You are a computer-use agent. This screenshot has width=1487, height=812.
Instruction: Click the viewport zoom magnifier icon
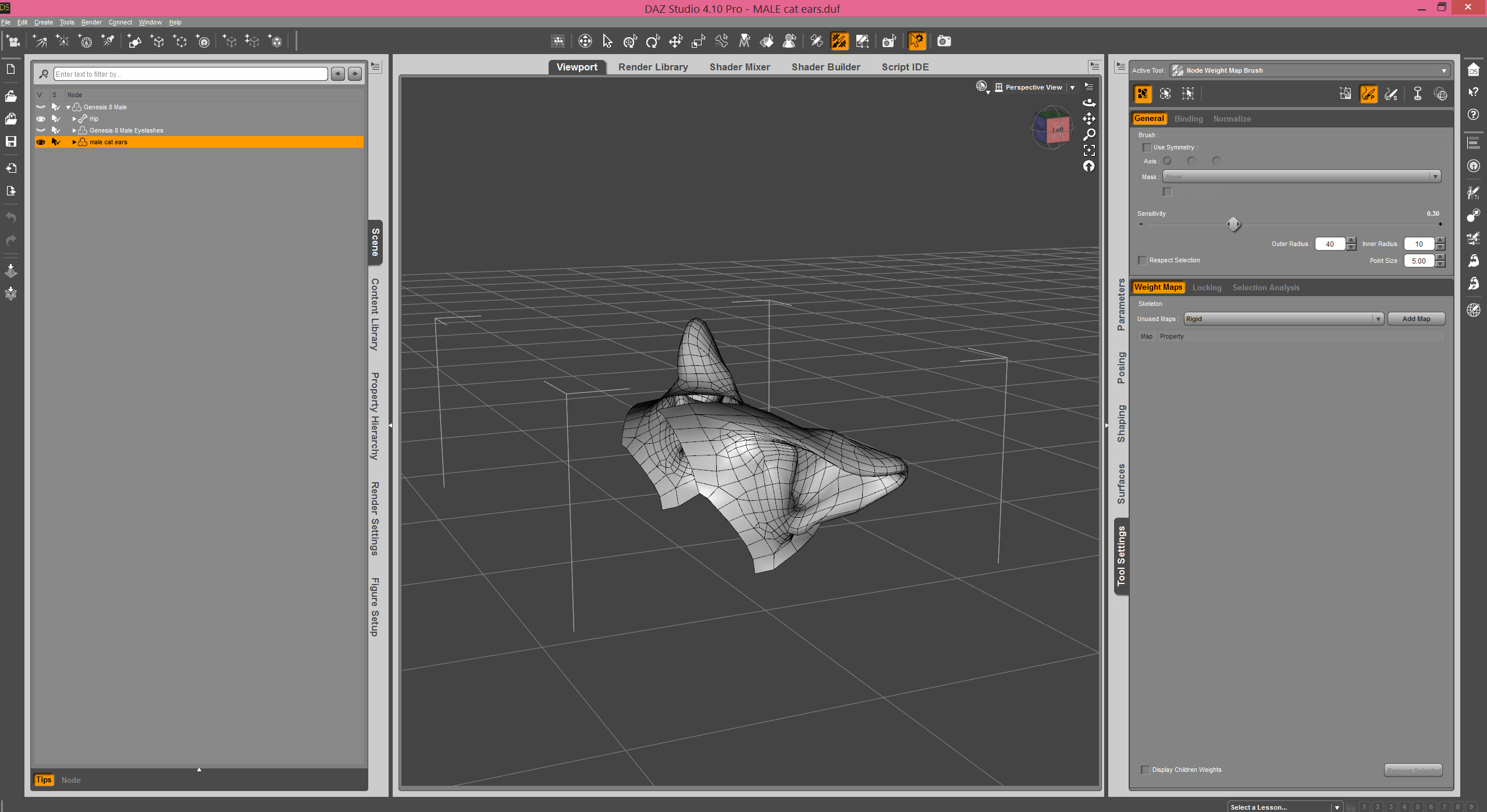click(1089, 135)
